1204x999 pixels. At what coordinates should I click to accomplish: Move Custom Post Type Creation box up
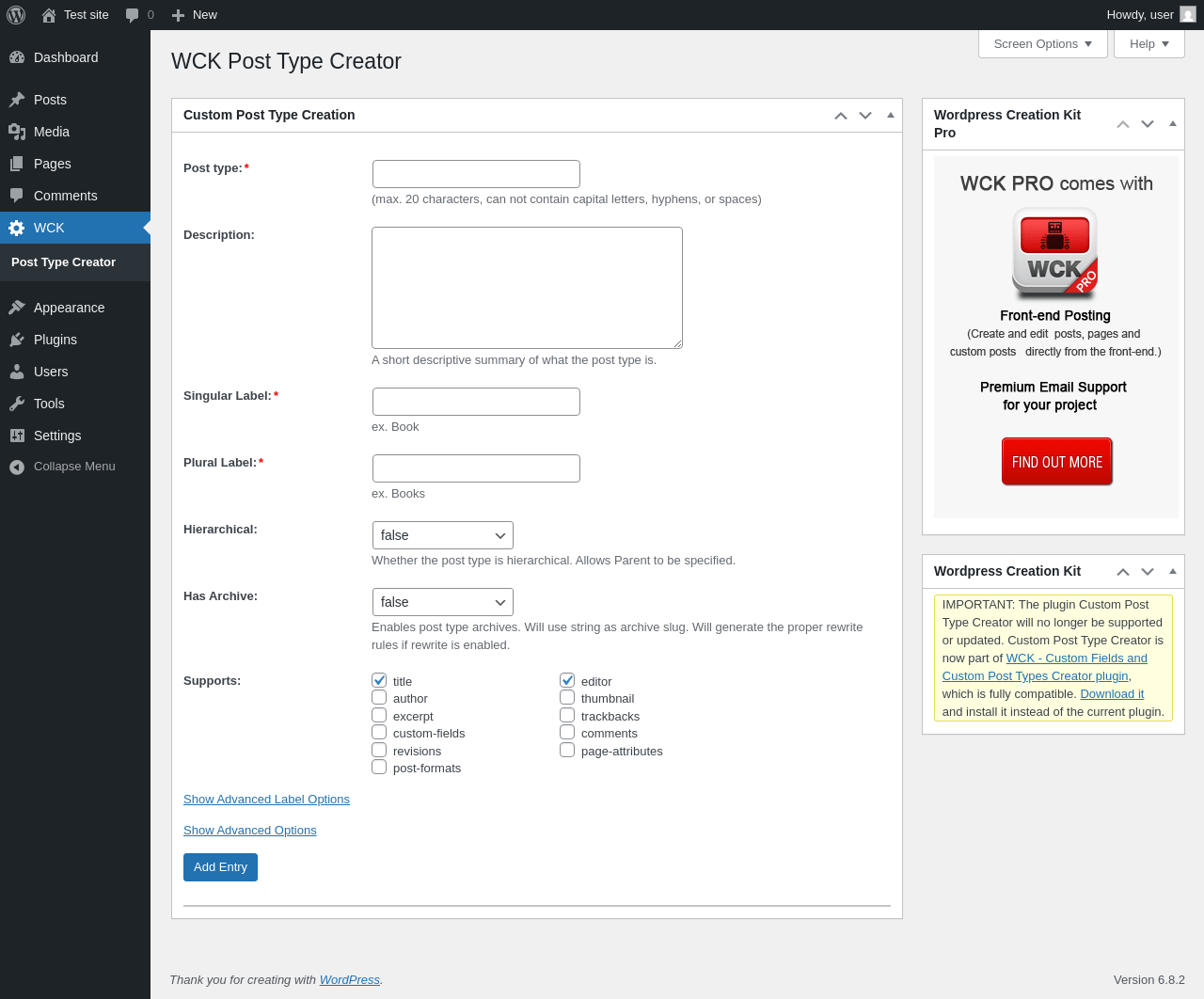pyautogui.click(x=841, y=116)
